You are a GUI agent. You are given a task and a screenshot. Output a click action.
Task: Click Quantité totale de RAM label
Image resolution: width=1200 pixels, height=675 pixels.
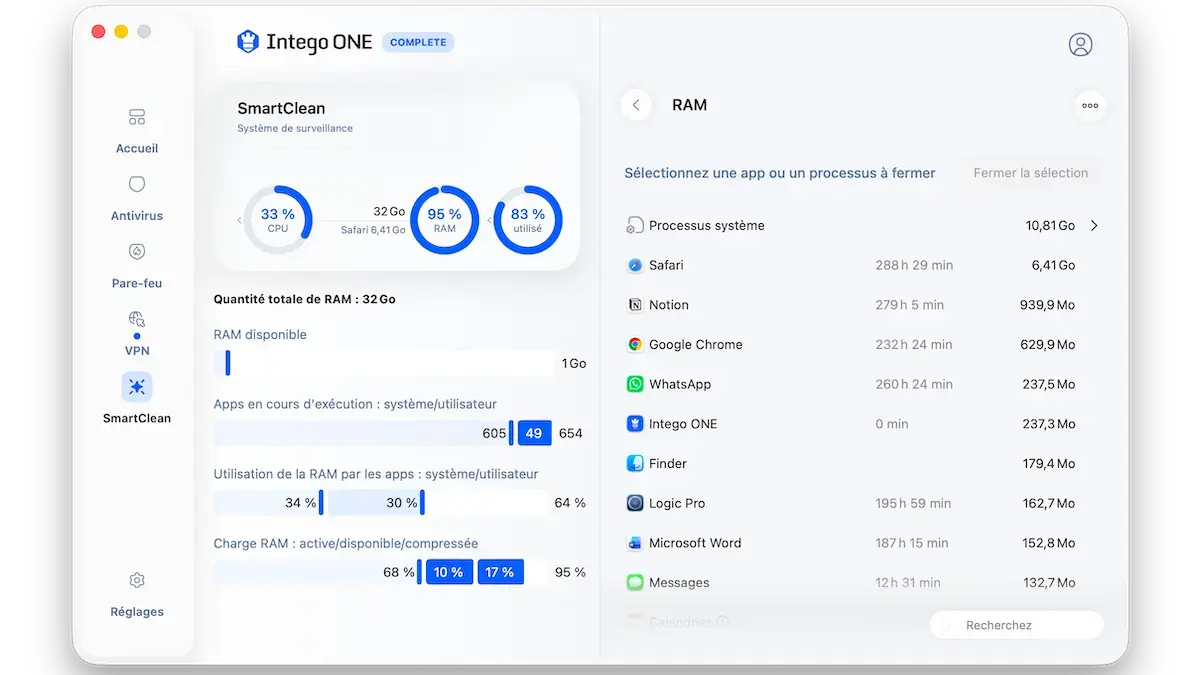tap(305, 299)
